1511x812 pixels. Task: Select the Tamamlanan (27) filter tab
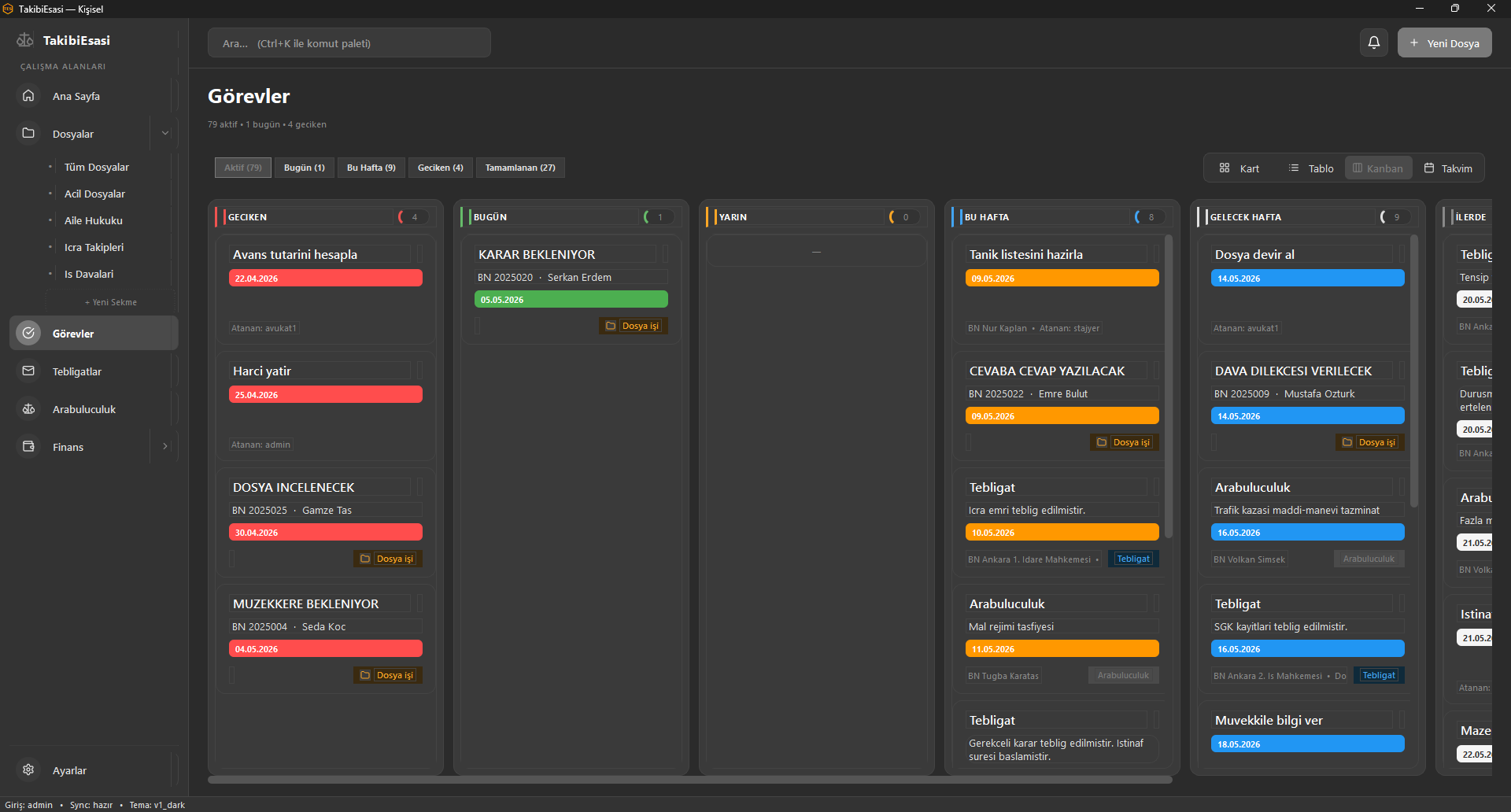pyautogui.click(x=520, y=168)
